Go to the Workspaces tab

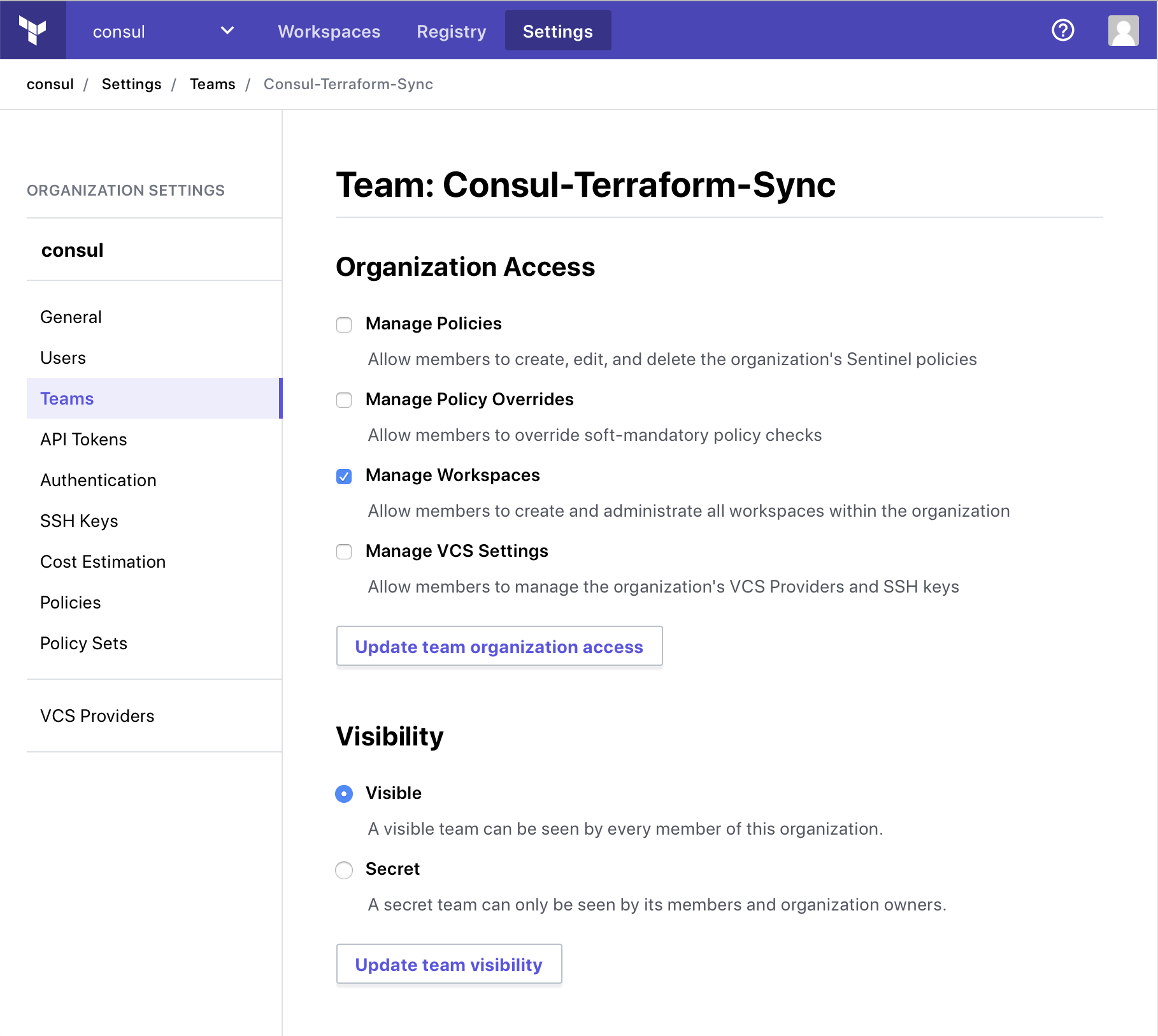tap(329, 31)
